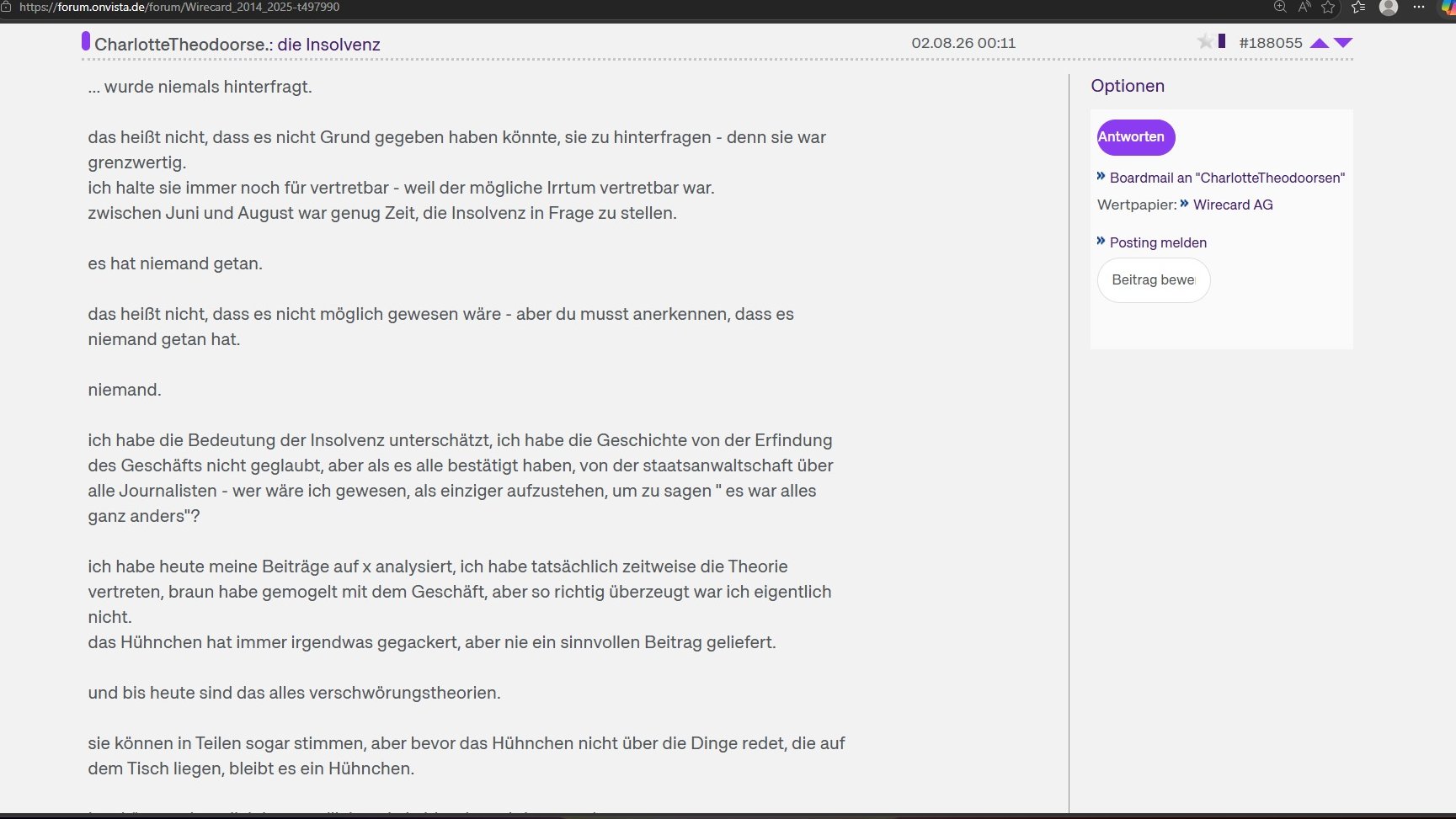Viewport: 1456px width, 819px height.
Task: Click 'und bis heute sind das alles verschwörungstheorien.'
Action: coord(294,693)
